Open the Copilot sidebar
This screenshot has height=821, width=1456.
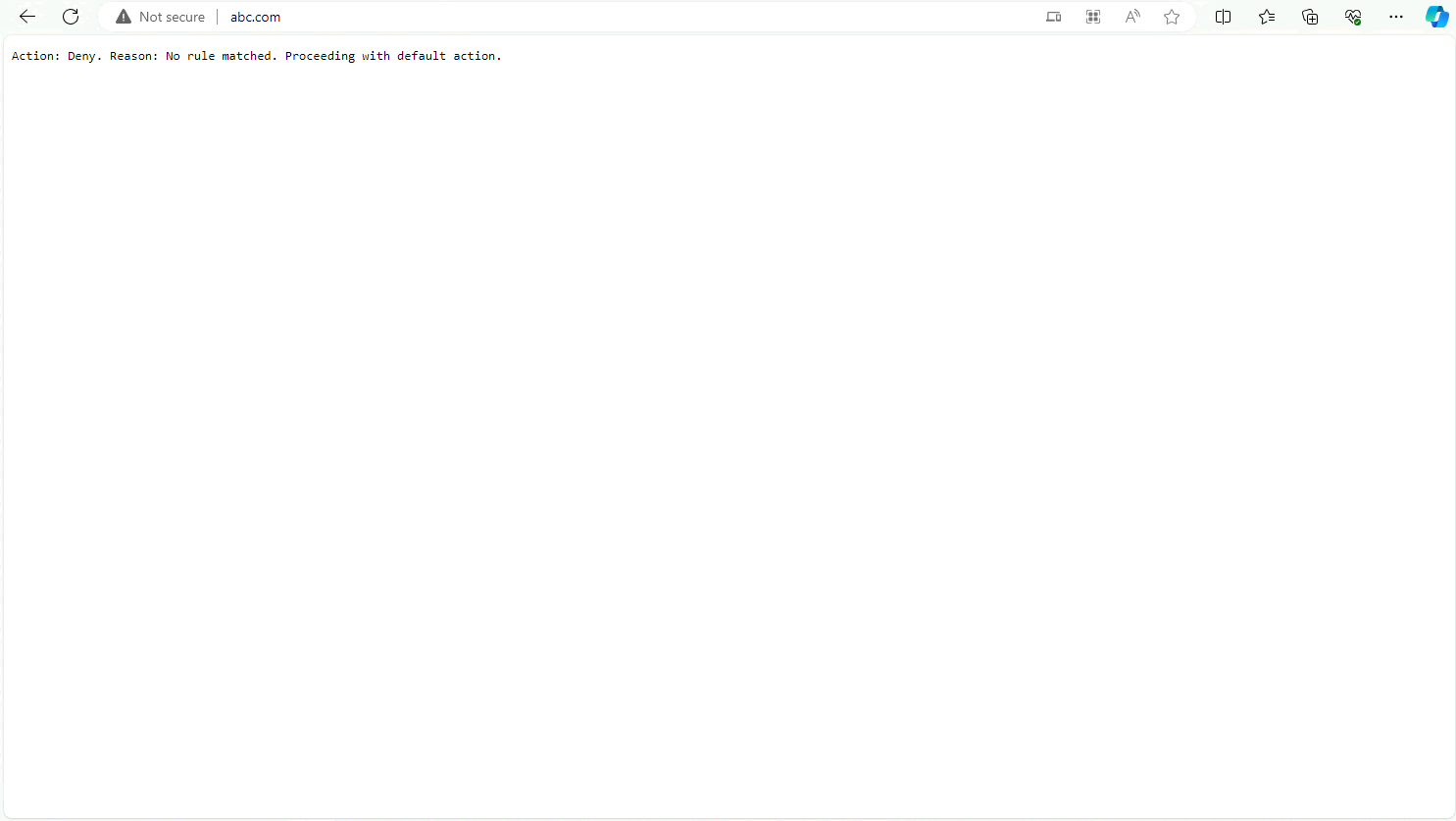(x=1437, y=17)
